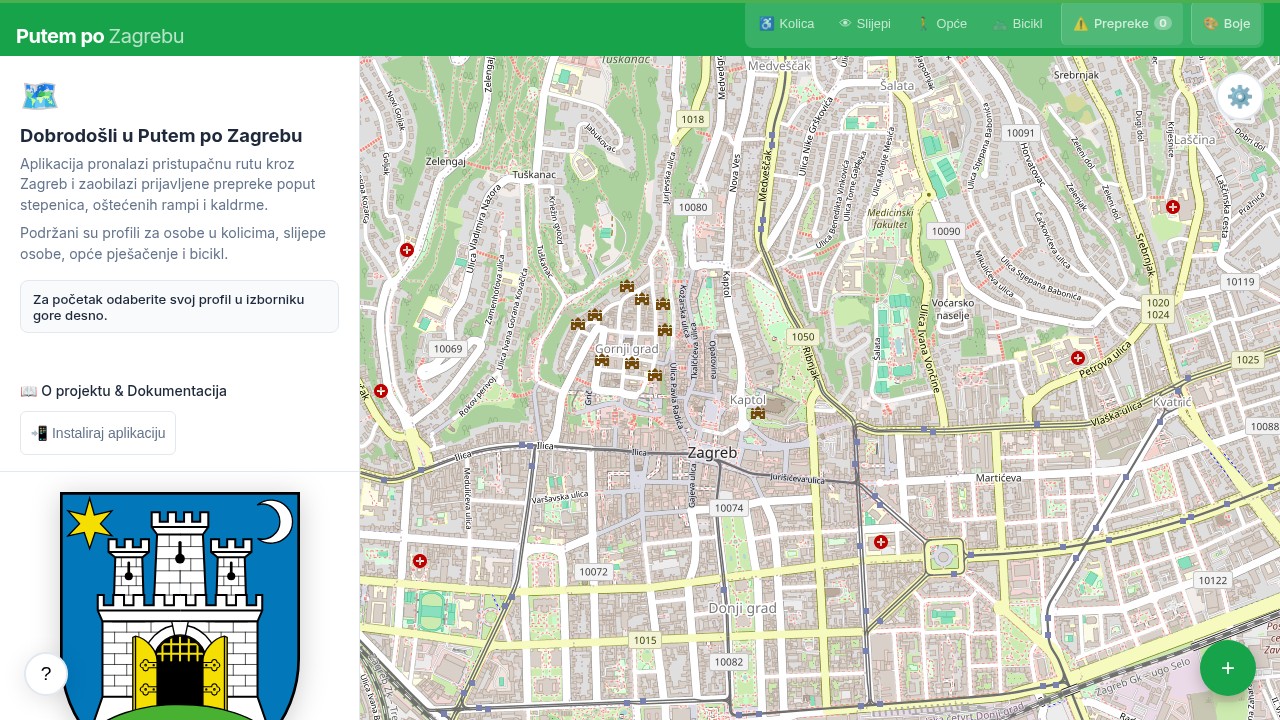Click red marker west of Donji grad roundabout

(881, 542)
